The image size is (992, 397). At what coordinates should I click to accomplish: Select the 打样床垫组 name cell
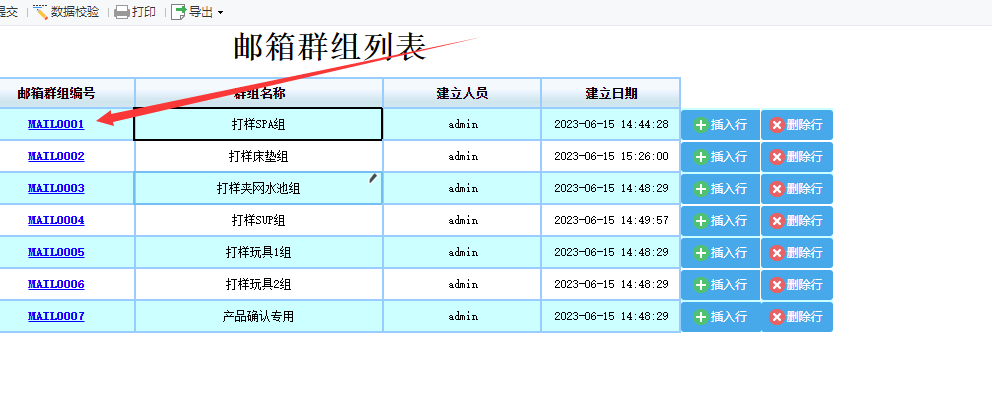point(258,156)
